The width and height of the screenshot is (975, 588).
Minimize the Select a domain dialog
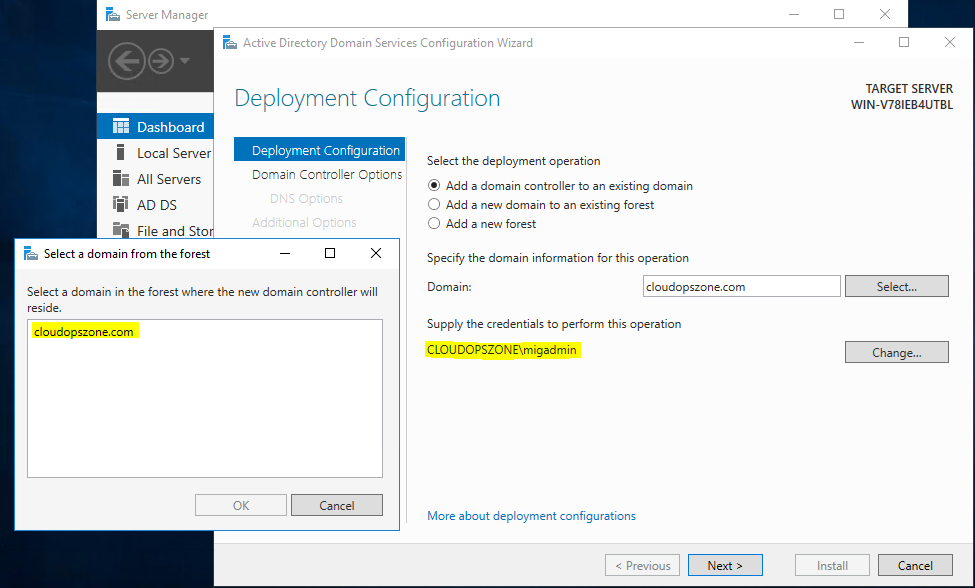pos(285,253)
